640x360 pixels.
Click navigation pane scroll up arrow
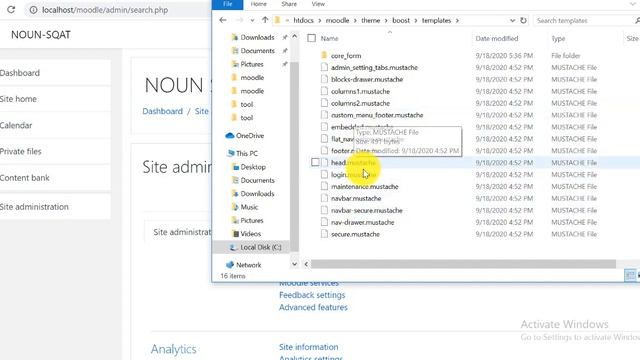point(294,37)
